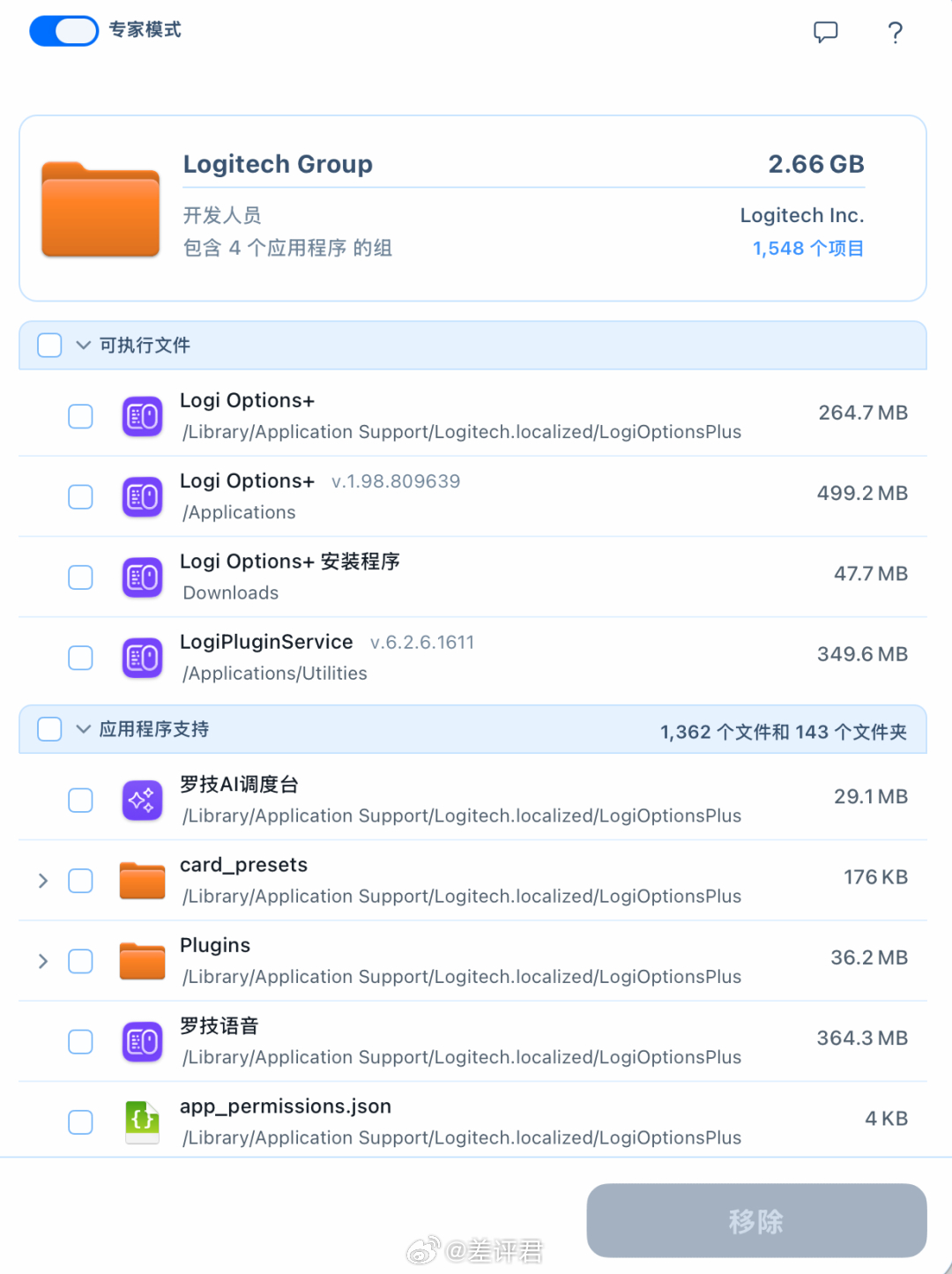Click the 包含 4 个应用程序 的组 description

pyautogui.click(x=287, y=249)
